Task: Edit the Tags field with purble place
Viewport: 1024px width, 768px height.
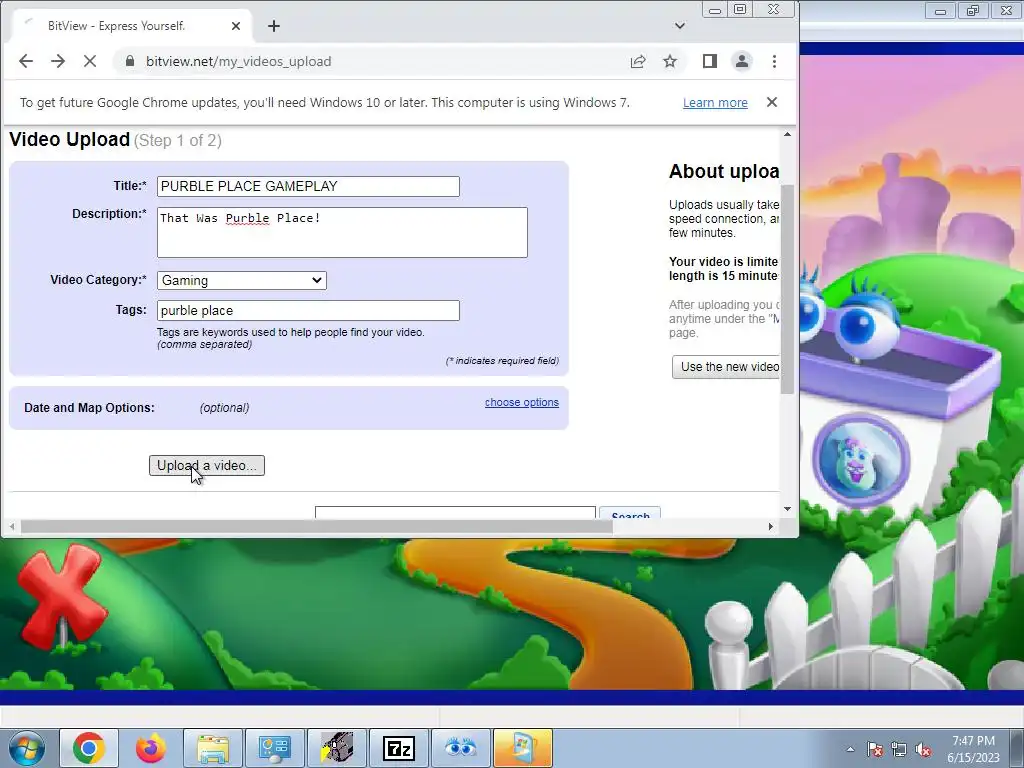Action: pos(308,310)
